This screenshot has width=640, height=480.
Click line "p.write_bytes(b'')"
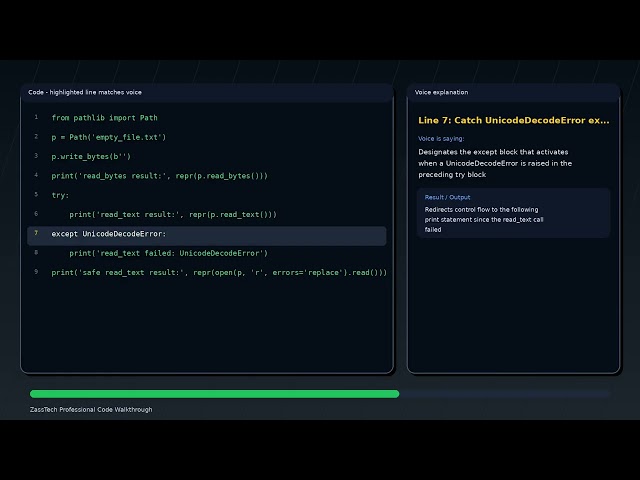(x=91, y=156)
